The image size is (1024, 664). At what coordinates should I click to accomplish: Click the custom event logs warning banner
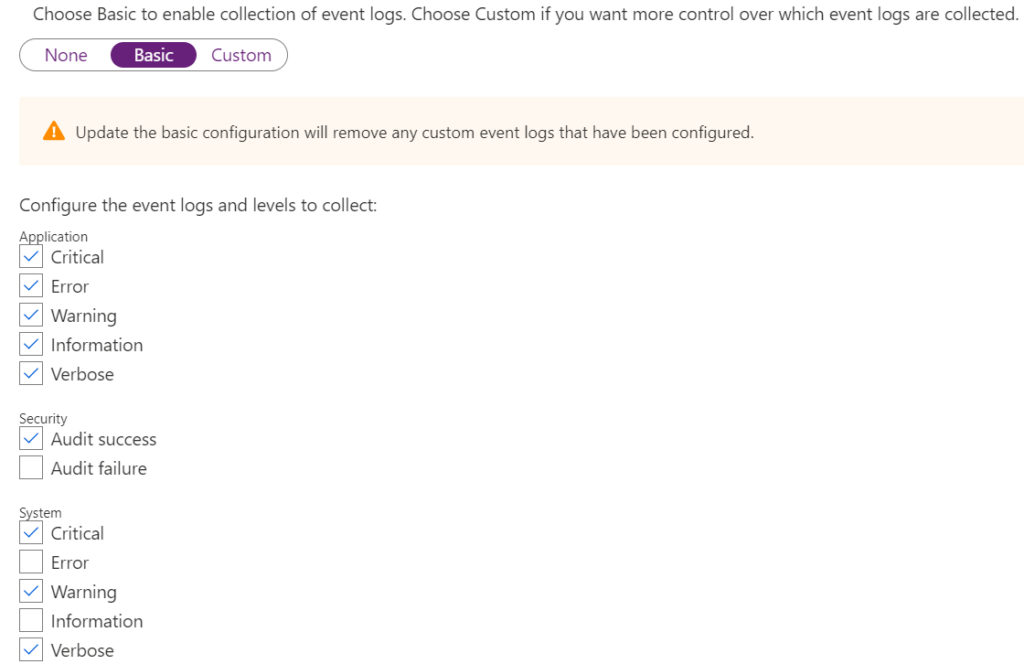coord(521,131)
